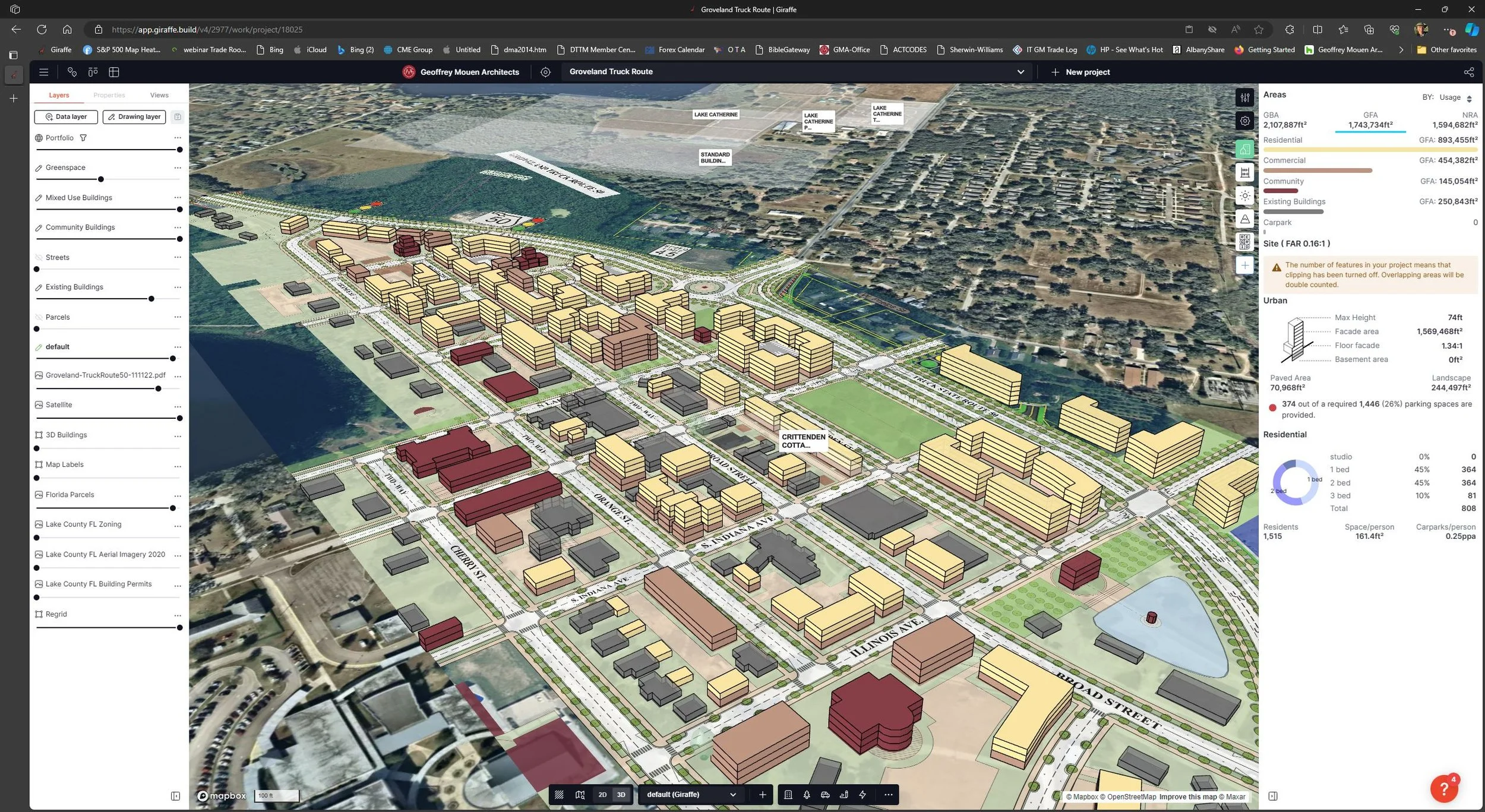Adjust the Greenspace layer opacity slider
The image size is (1485, 812).
coord(101,179)
